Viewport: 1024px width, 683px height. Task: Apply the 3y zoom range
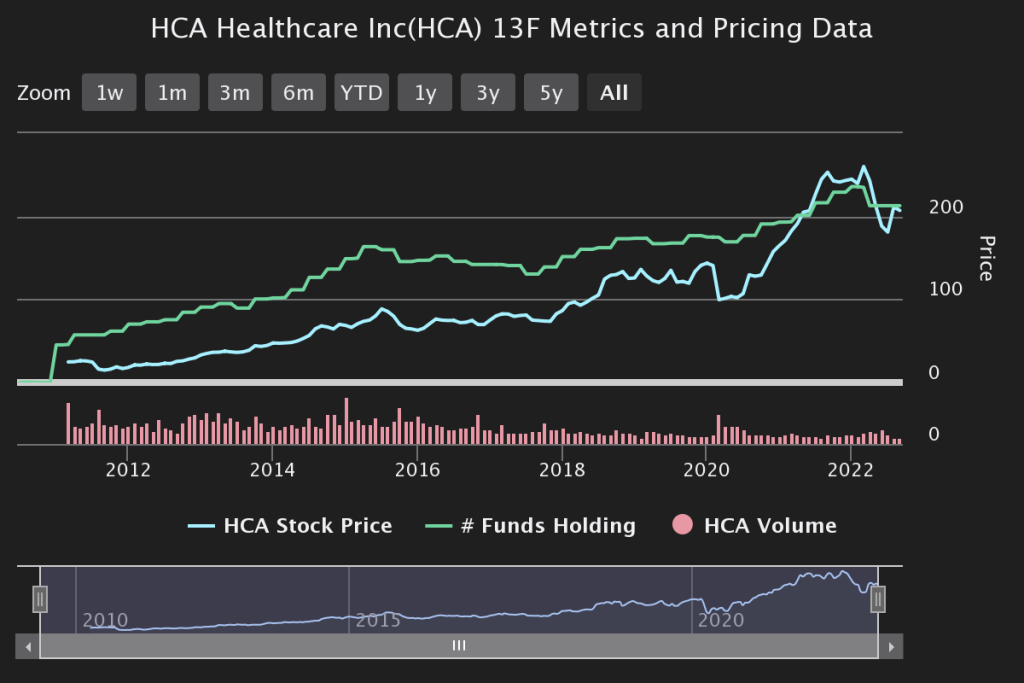(488, 93)
